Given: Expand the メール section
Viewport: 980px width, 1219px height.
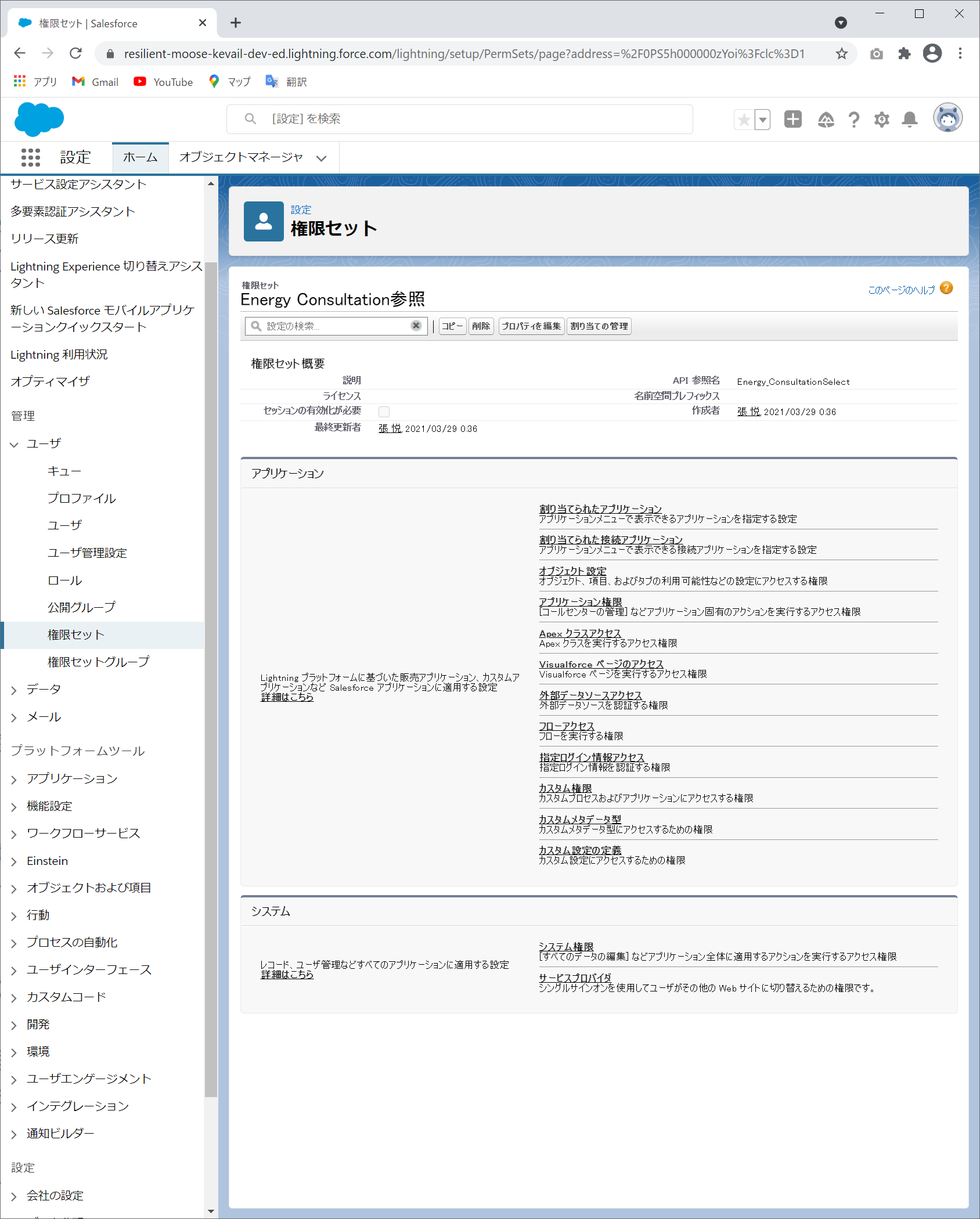Looking at the screenshot, I should coord(15,717).
